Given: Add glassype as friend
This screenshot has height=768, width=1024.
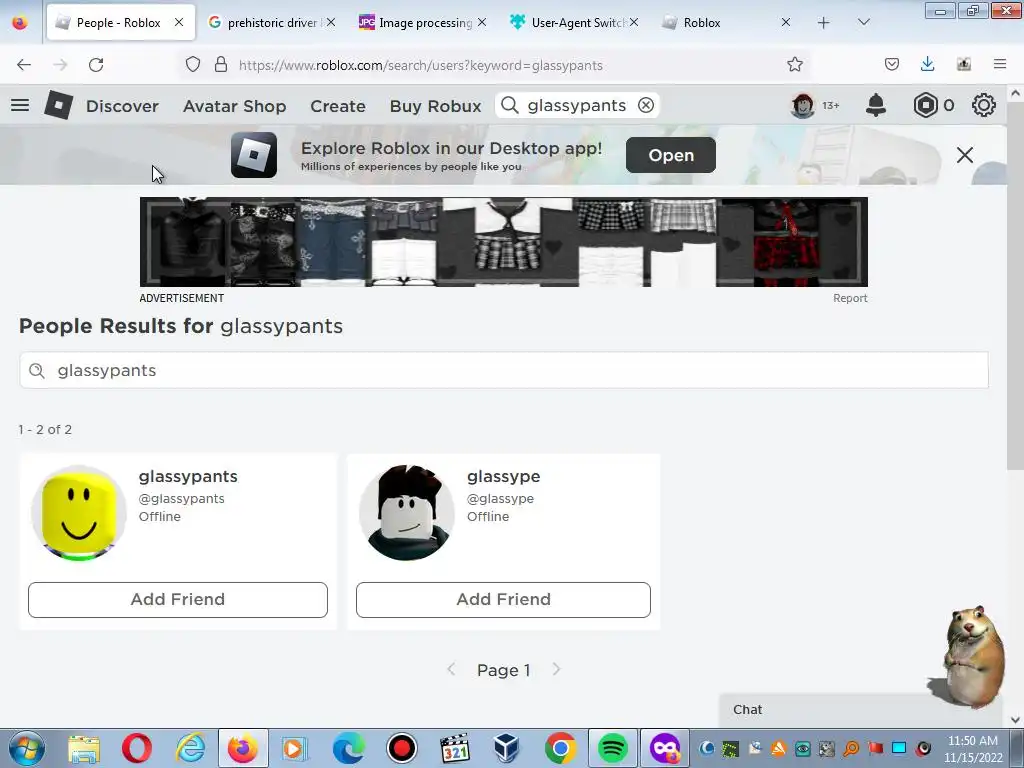Looking at the screenshot, I should tap(503, 600).
